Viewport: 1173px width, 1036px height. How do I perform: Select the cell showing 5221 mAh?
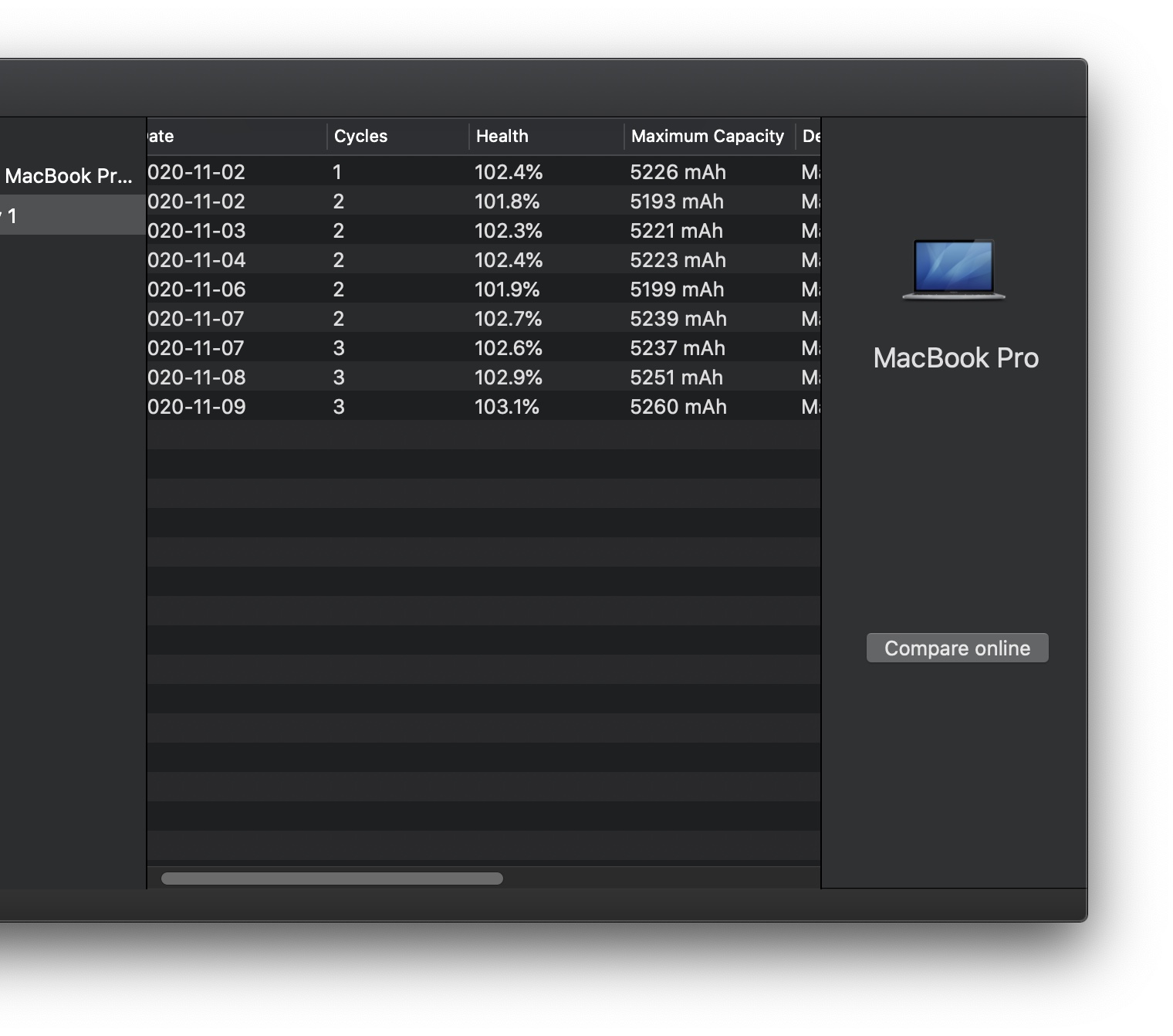(x=676, y=231)
